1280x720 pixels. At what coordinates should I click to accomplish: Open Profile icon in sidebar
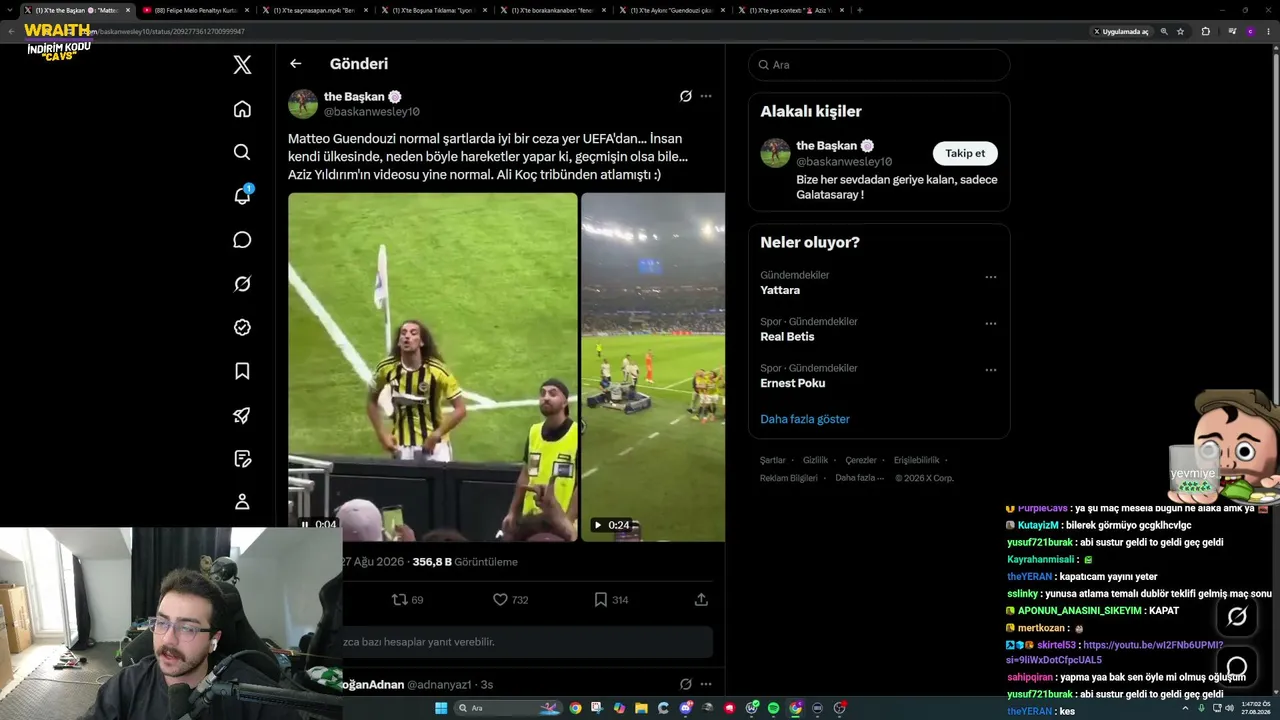[242, 502]
